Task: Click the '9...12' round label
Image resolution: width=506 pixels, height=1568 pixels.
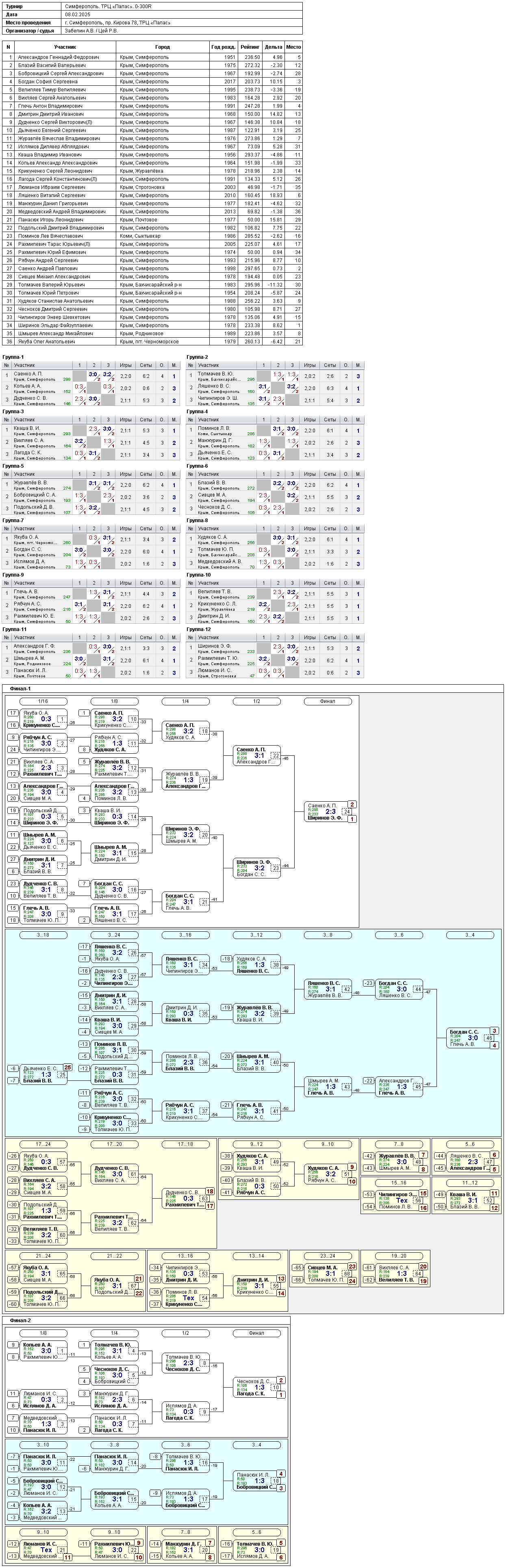Action: click(x=256, y=1144)
